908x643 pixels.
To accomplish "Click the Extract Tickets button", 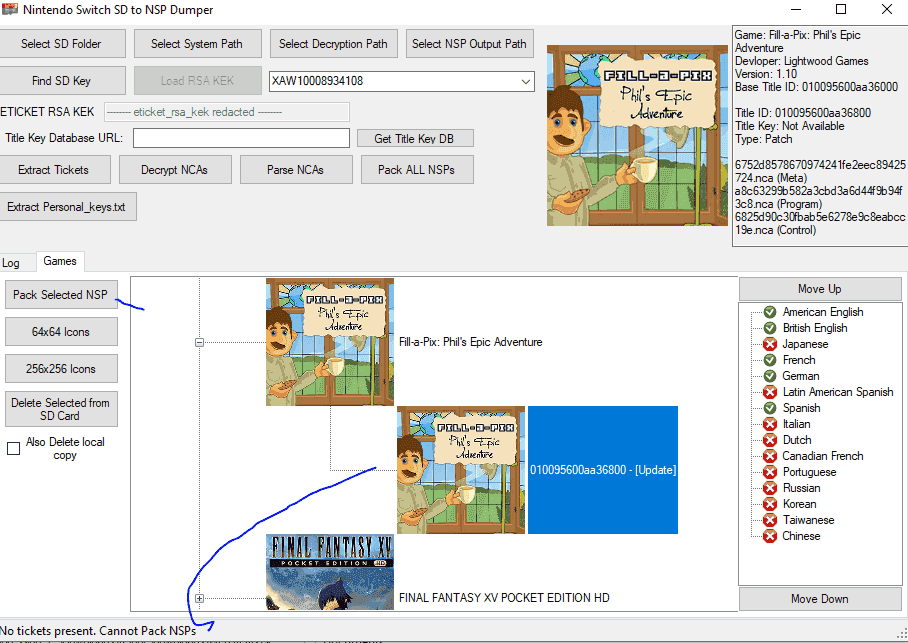I will 54,170.
